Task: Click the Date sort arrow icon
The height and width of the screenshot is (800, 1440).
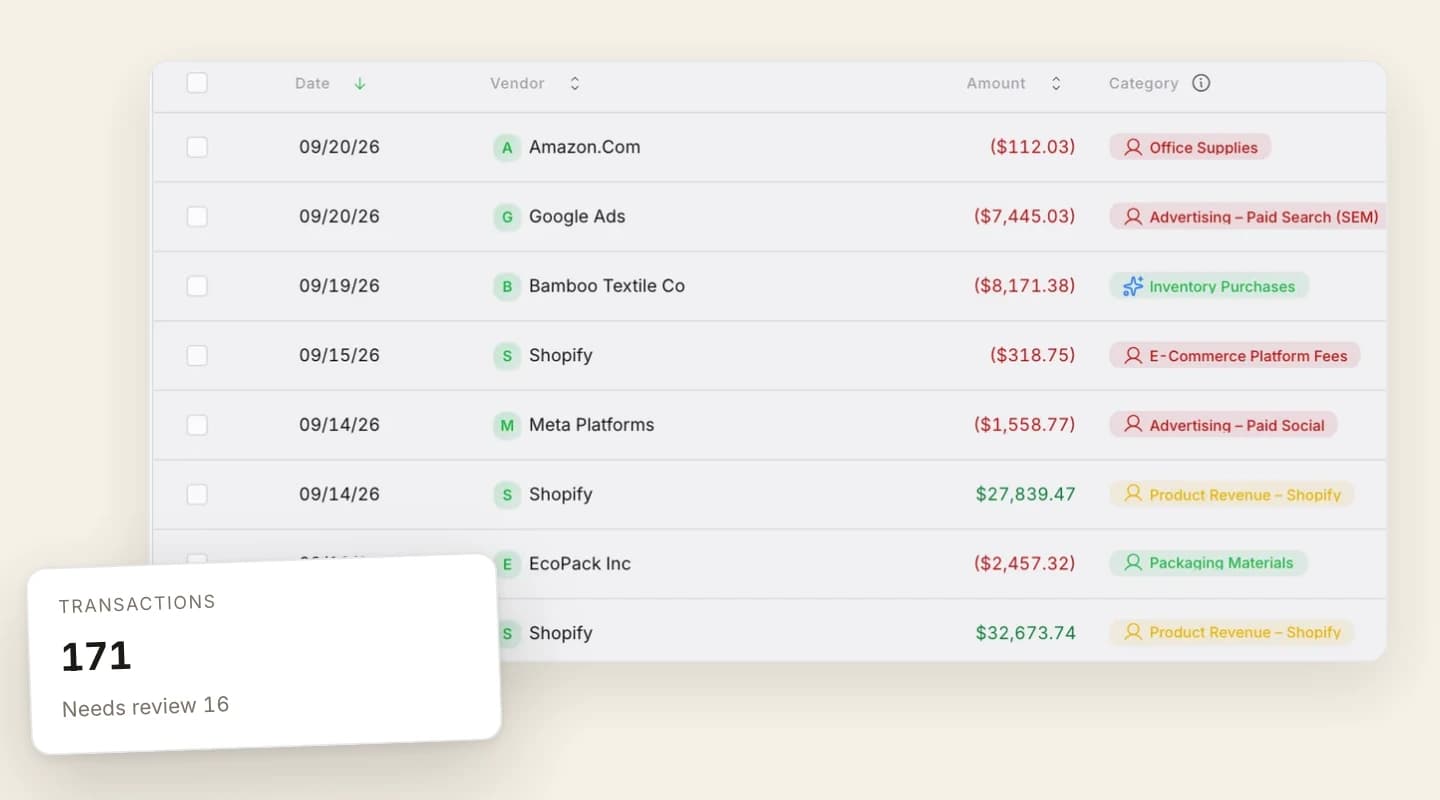Action: tap(360, 84)
